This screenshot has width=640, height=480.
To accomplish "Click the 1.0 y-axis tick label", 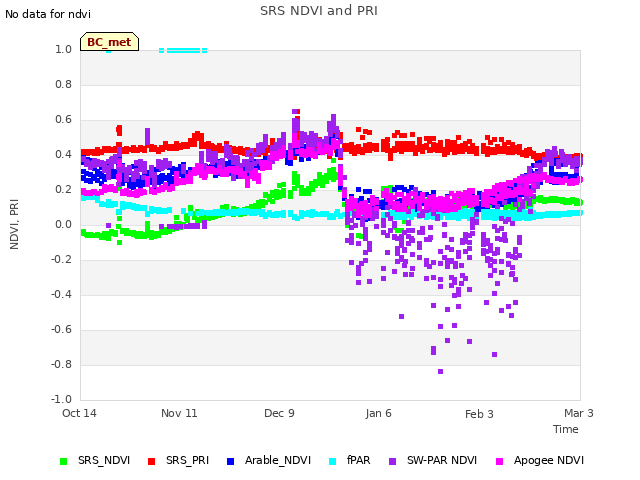I will tap(64, 49).
